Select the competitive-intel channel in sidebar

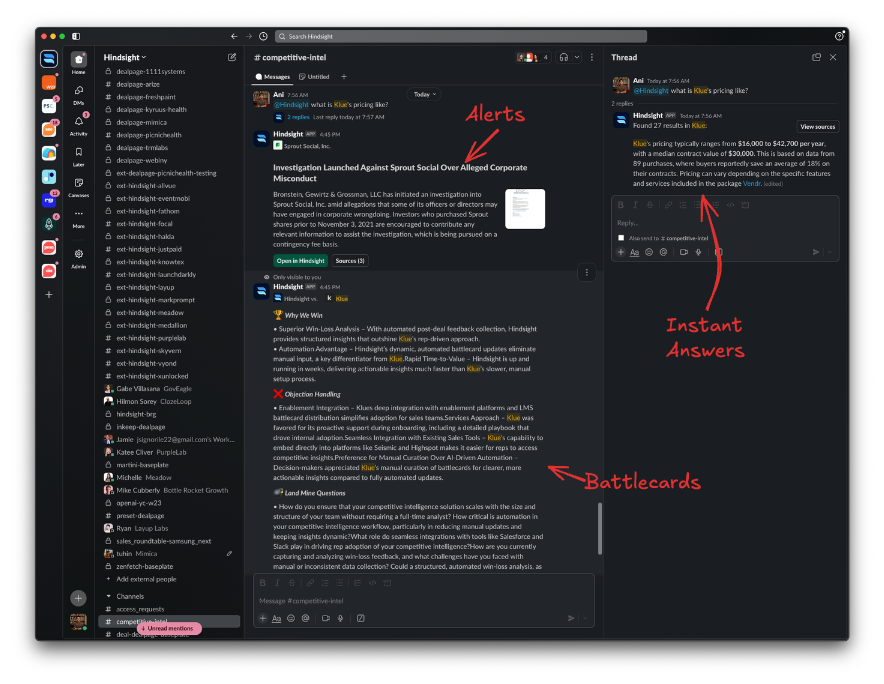[x=169, y=621]
